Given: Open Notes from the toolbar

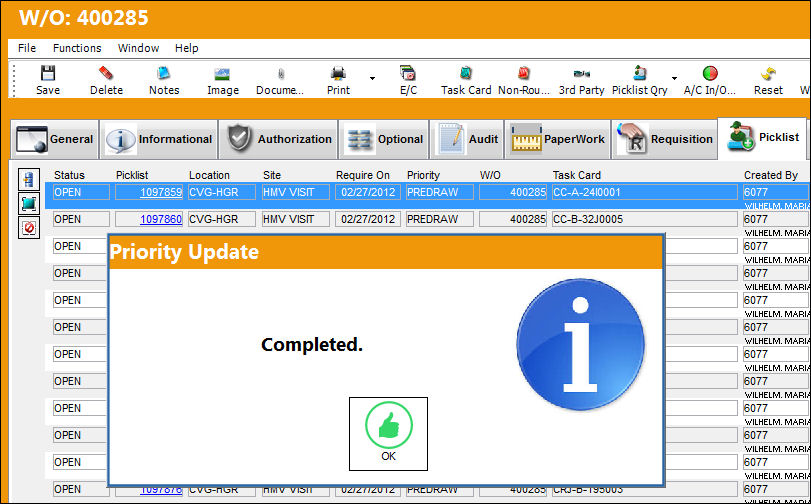Looking at the screenshot, I should [163, 73].
